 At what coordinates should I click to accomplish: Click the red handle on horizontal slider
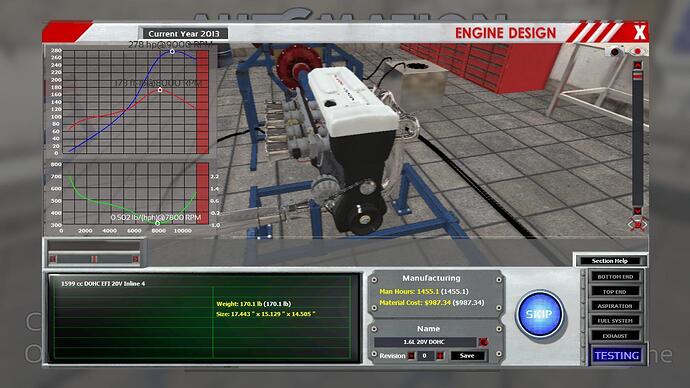94,259
